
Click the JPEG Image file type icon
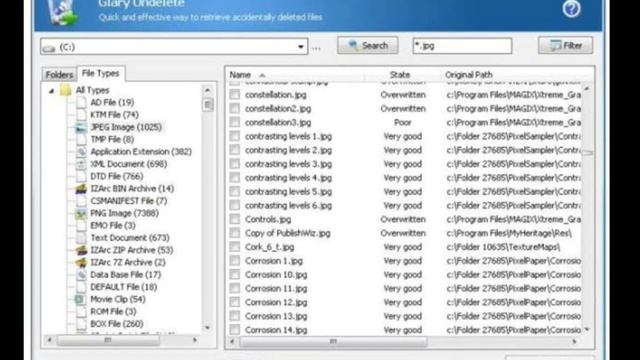coord(81,127)
